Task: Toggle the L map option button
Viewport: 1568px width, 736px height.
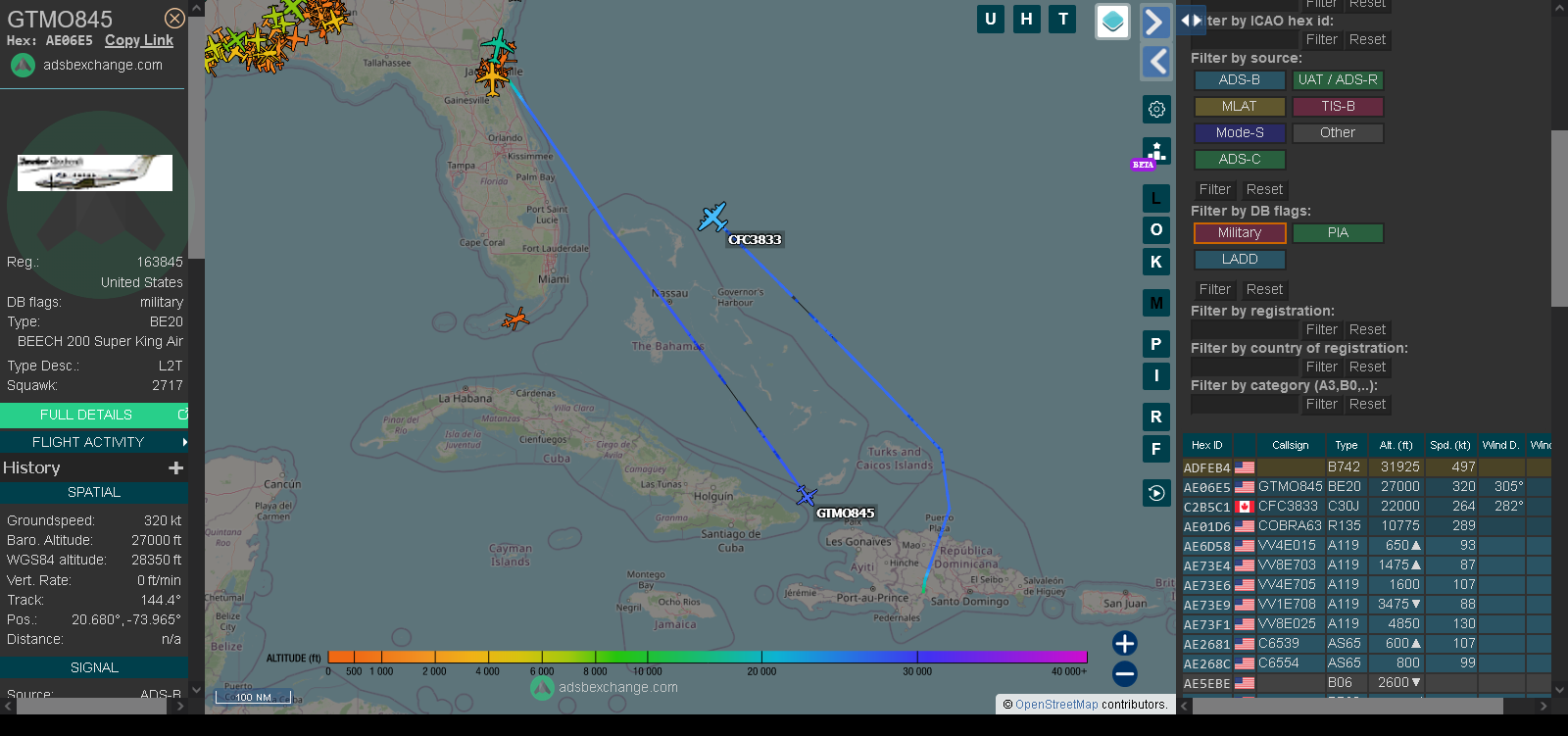Action: 1156,199
